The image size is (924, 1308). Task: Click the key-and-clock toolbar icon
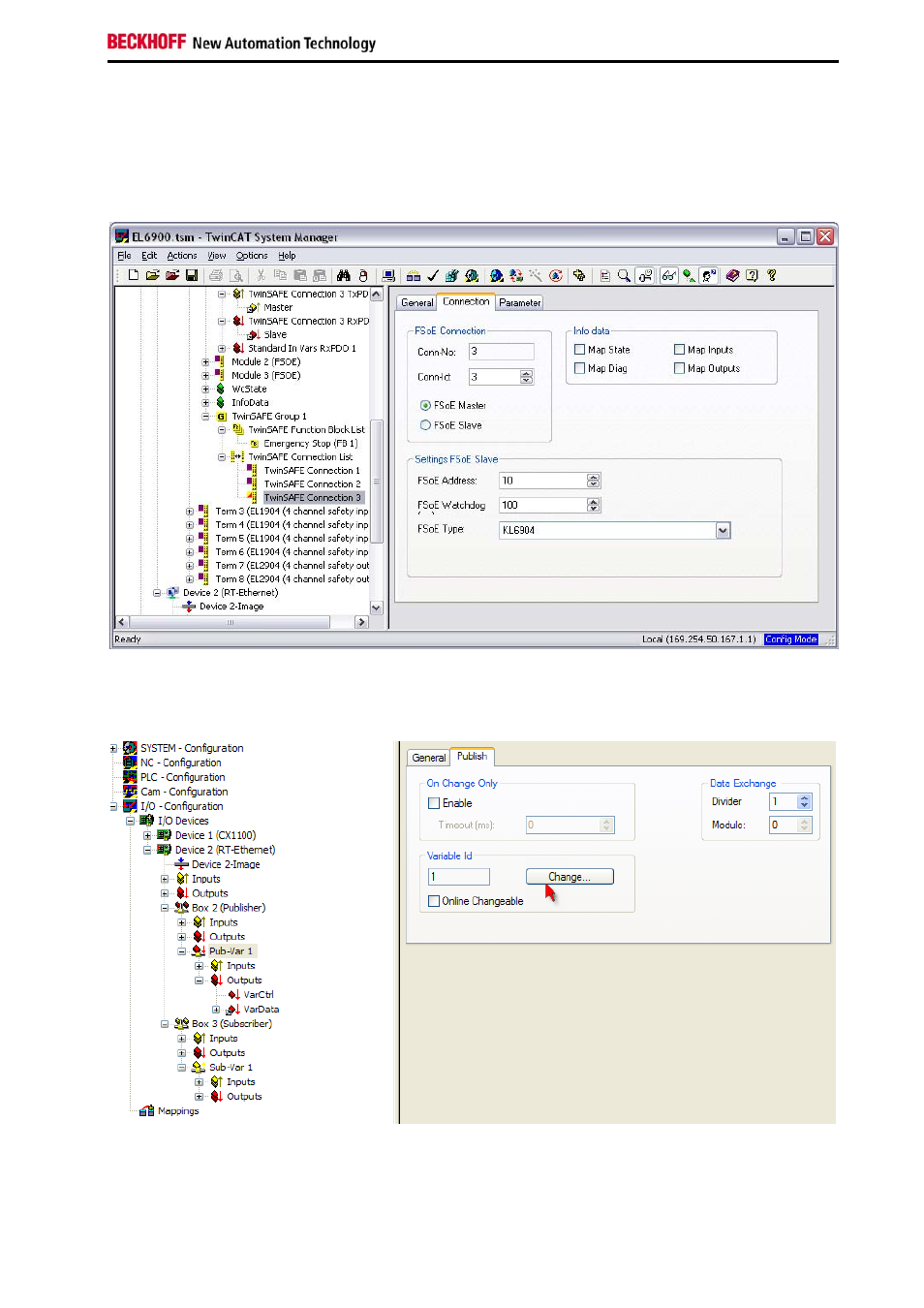(645, 275)
